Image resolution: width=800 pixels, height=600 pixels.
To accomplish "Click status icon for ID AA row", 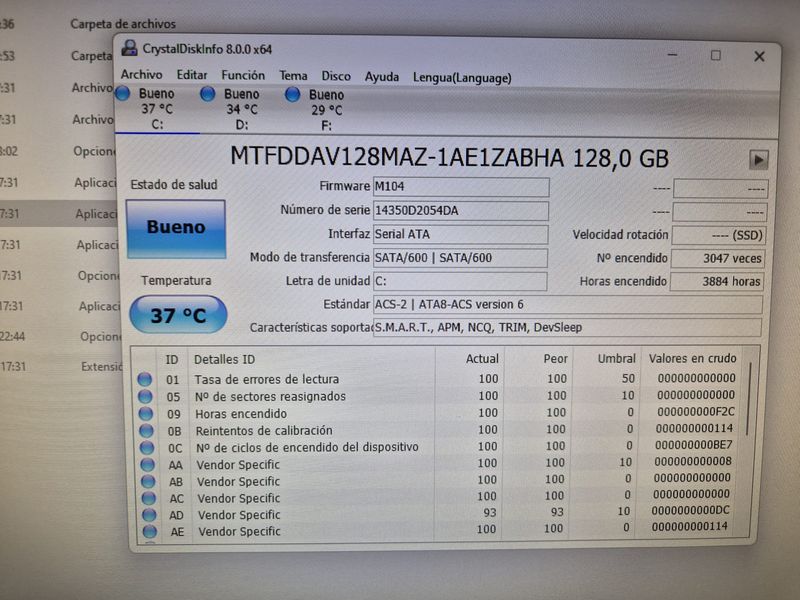I will [148, 465].
